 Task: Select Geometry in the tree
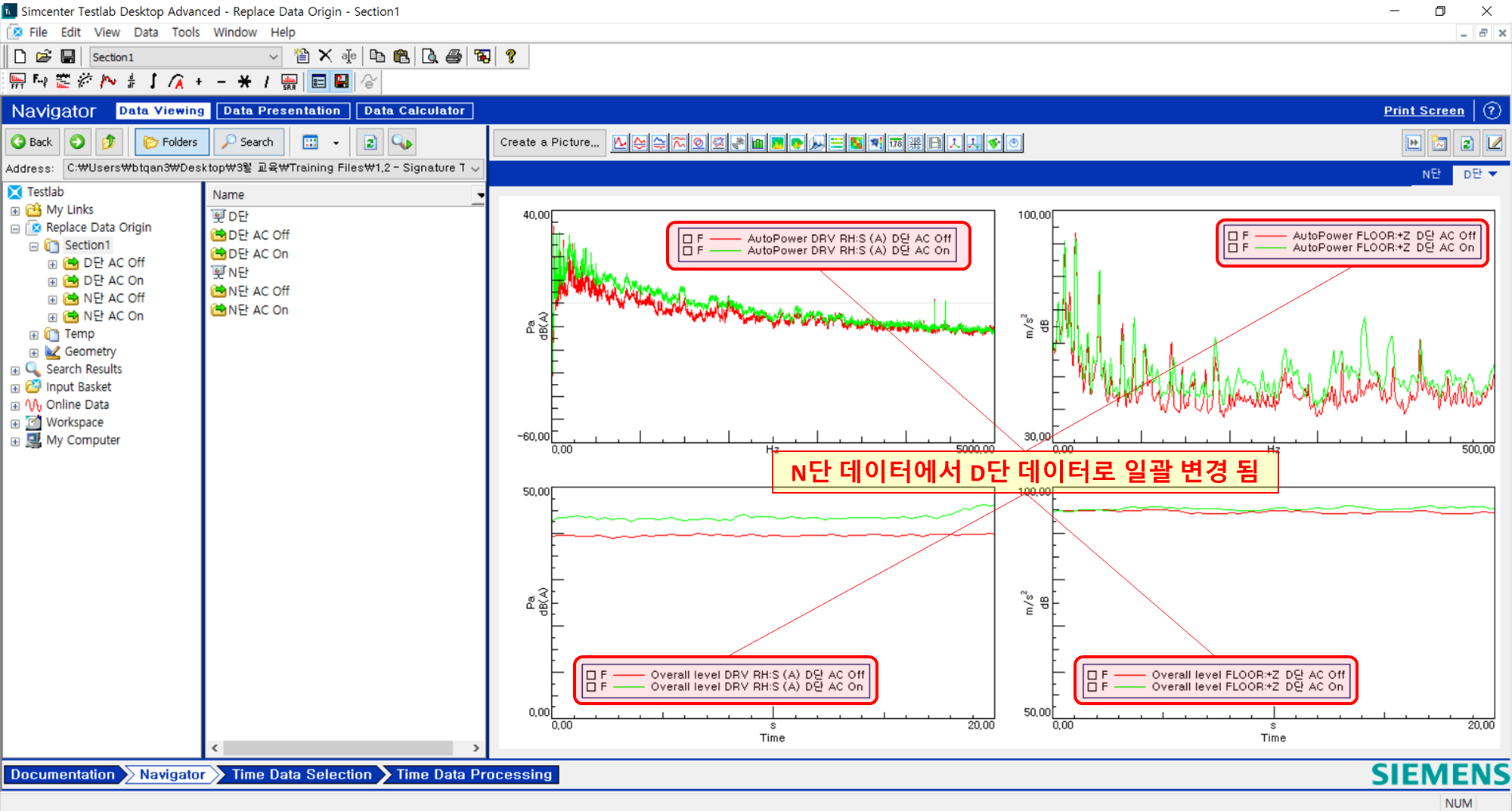[x=90, y=351]
